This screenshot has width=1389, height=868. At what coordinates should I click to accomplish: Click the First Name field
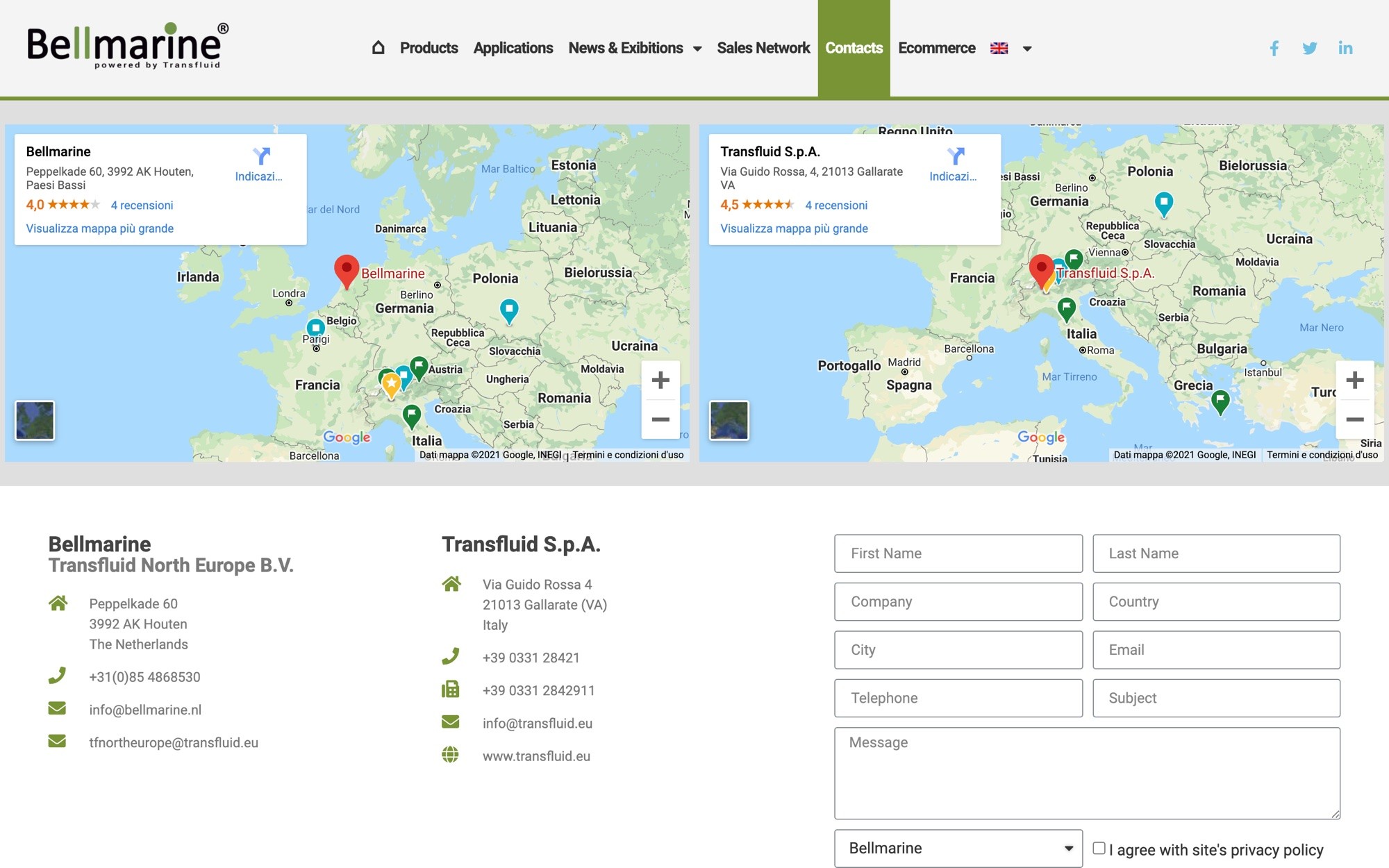[x=958, y=553]
